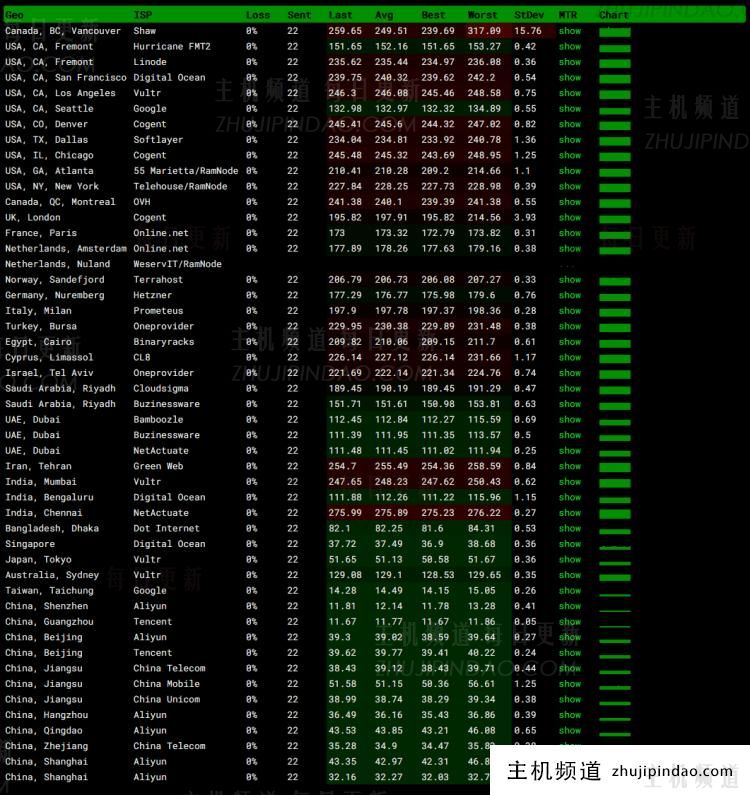Open MTR show link for Fremont Linode
This screenshot has width=750, height=795.
(x=569, y=62)
